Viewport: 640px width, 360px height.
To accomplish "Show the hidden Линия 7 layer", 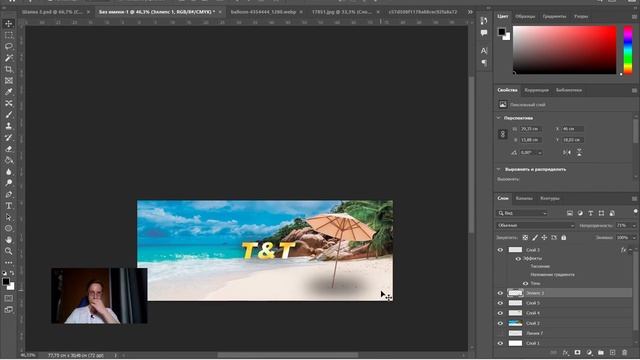I will 500,333.
